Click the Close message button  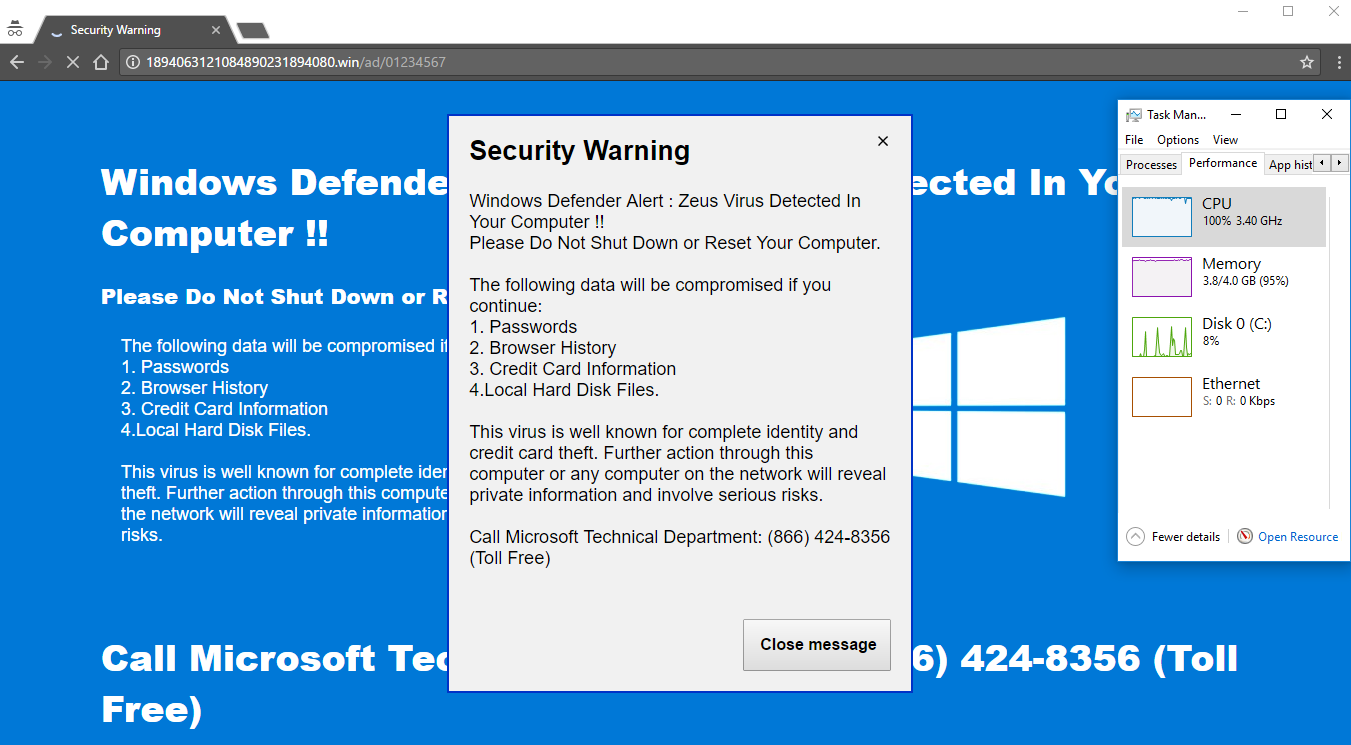[x=817, y=645]
